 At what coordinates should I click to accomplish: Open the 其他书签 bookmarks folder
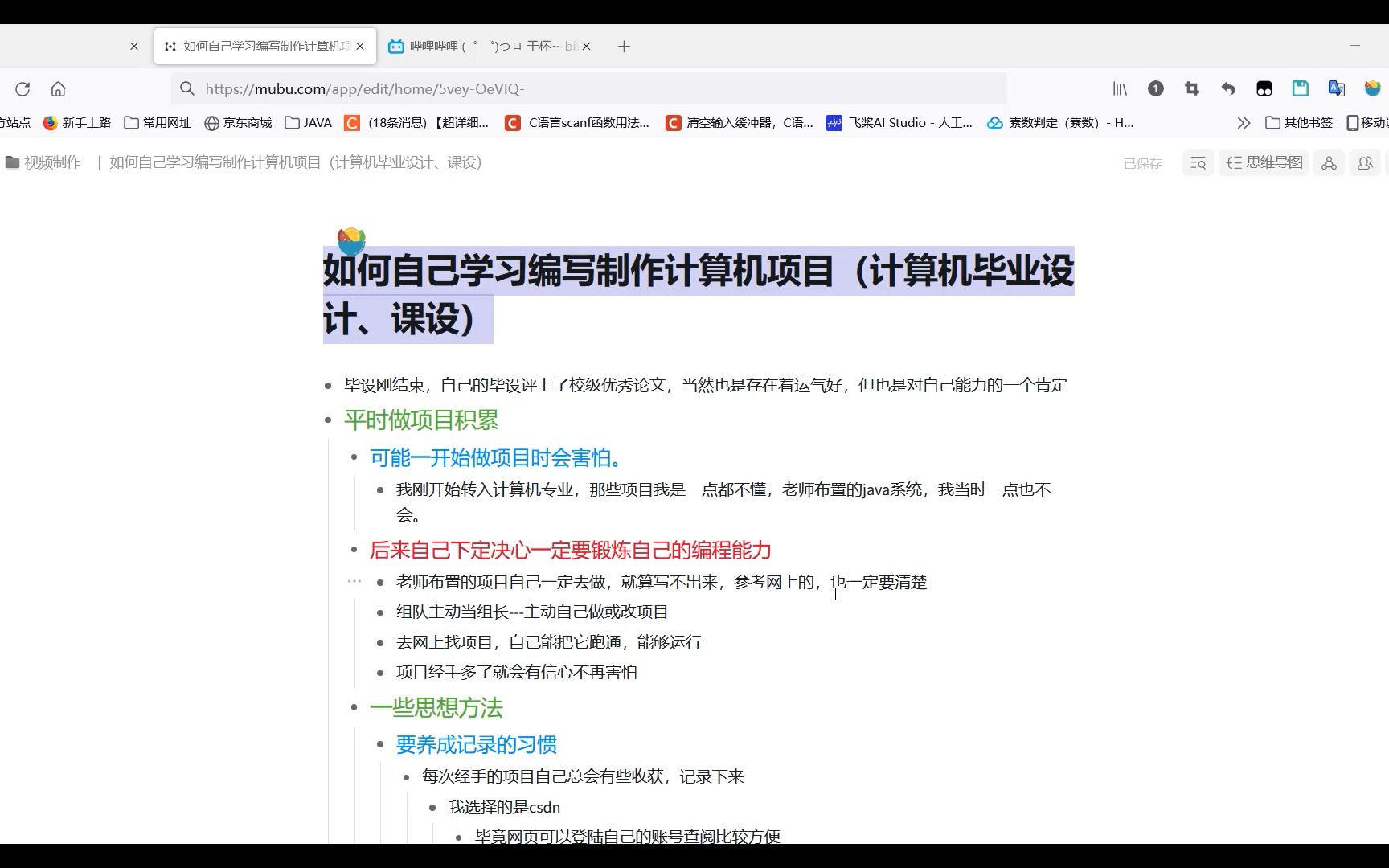coord(1299,123)
